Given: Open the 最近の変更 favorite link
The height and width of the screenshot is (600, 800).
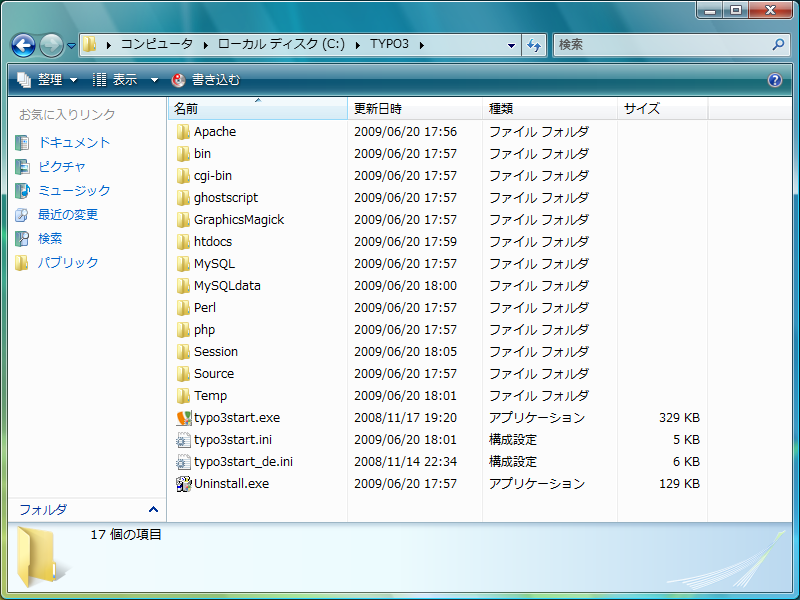Looking at the screenshot, I should [x=68, y=214].
